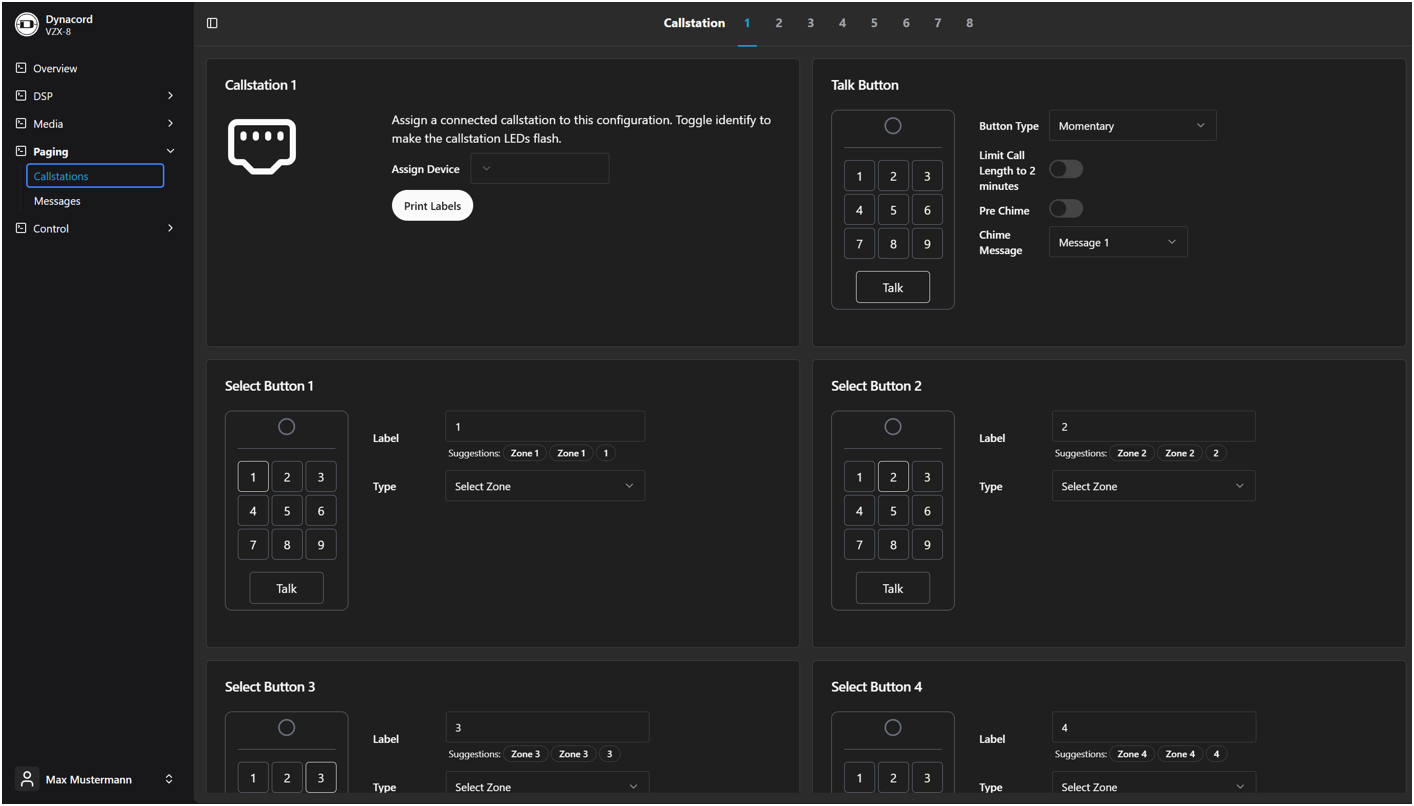This screenshot has height=806, width=1414.
Task: Open the Button Type Momentary dropdown
Action: [x=1132, y=126]
